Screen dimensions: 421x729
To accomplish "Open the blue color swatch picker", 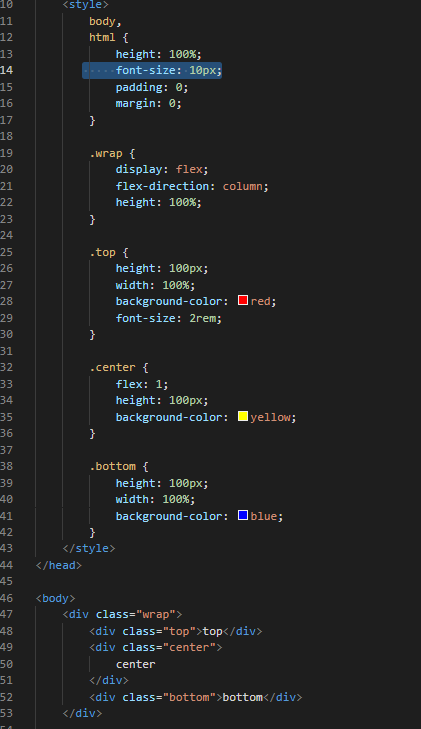I will click(243, 515).
